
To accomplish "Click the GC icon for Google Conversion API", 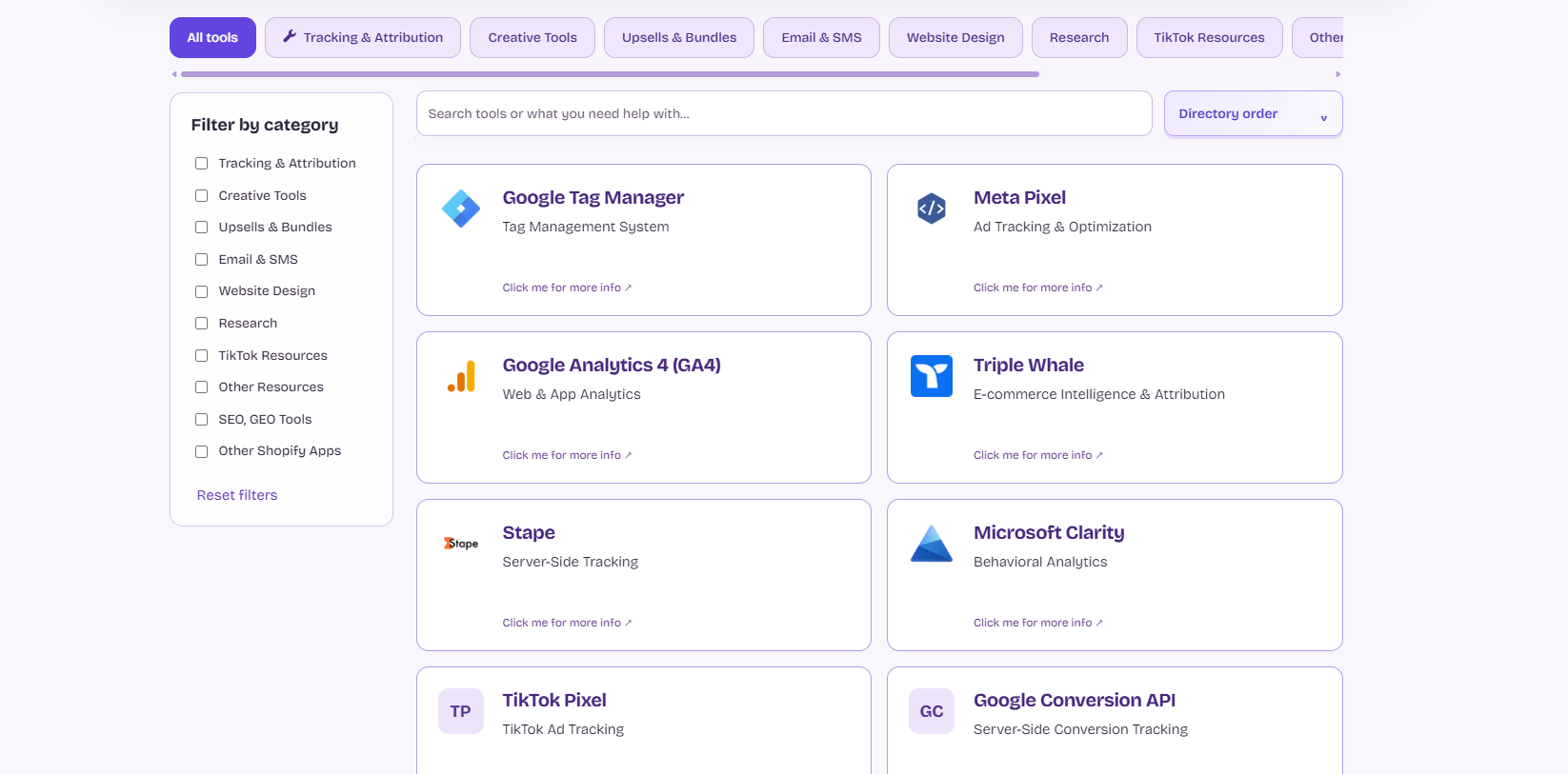I will coord(932,711).
